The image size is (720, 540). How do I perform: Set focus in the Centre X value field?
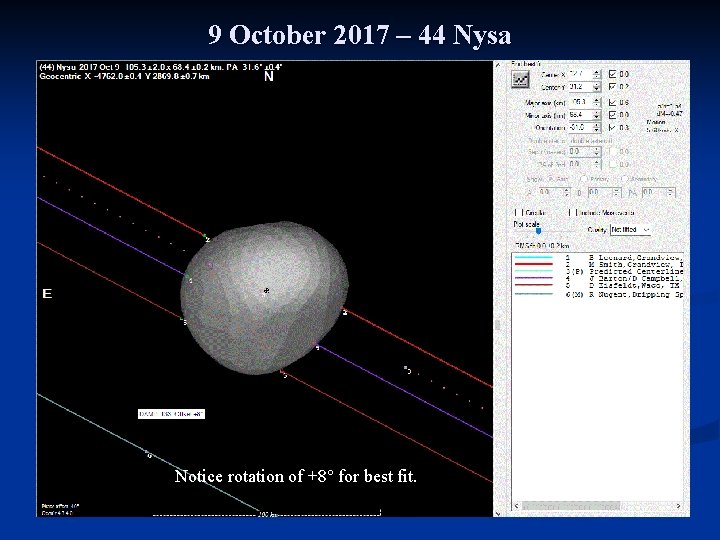pos(580,74)
